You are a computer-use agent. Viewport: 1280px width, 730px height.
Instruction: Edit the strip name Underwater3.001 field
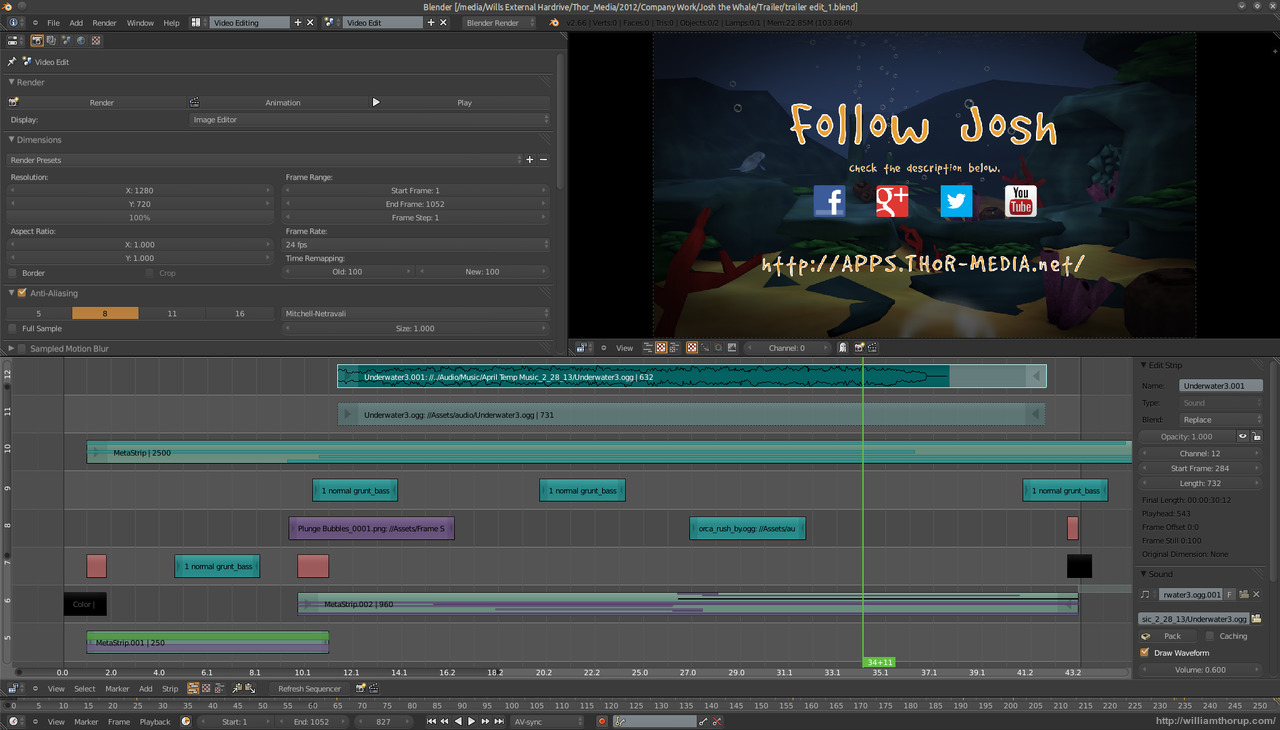(1221, 385)
